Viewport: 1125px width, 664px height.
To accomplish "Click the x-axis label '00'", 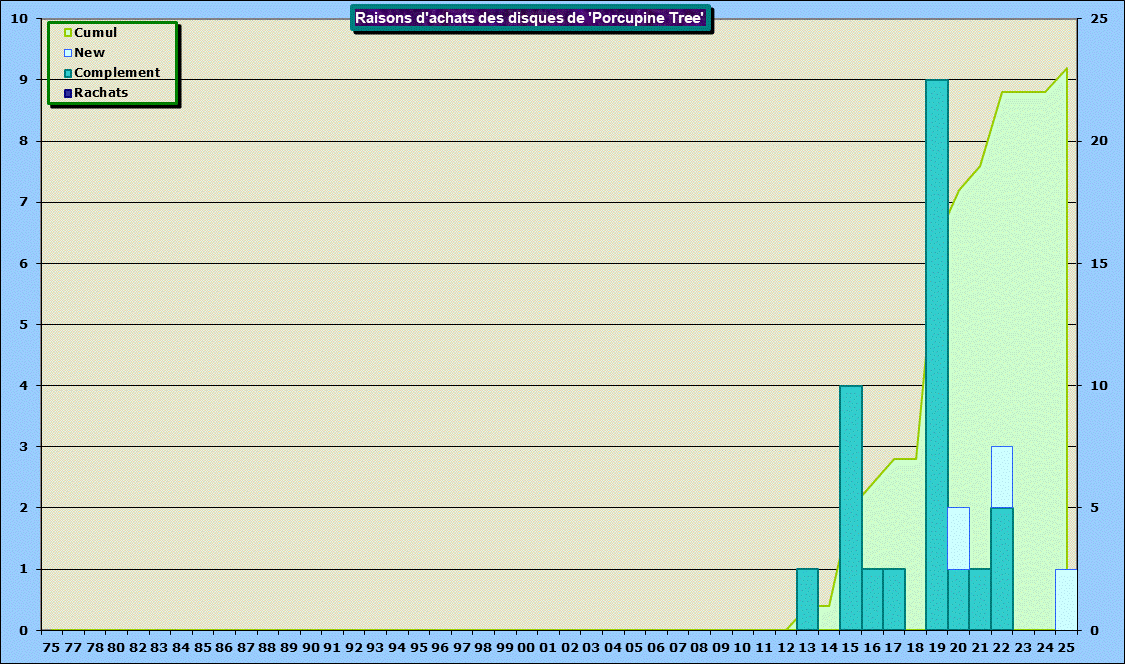I will coord(527,648).
